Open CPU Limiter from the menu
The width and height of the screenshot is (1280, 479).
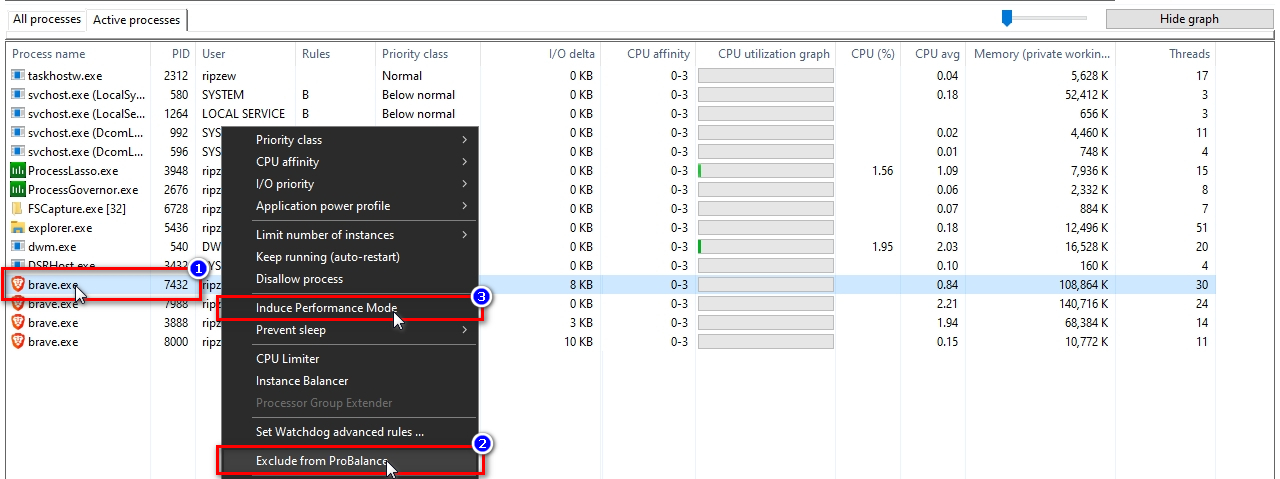(348, 359)
